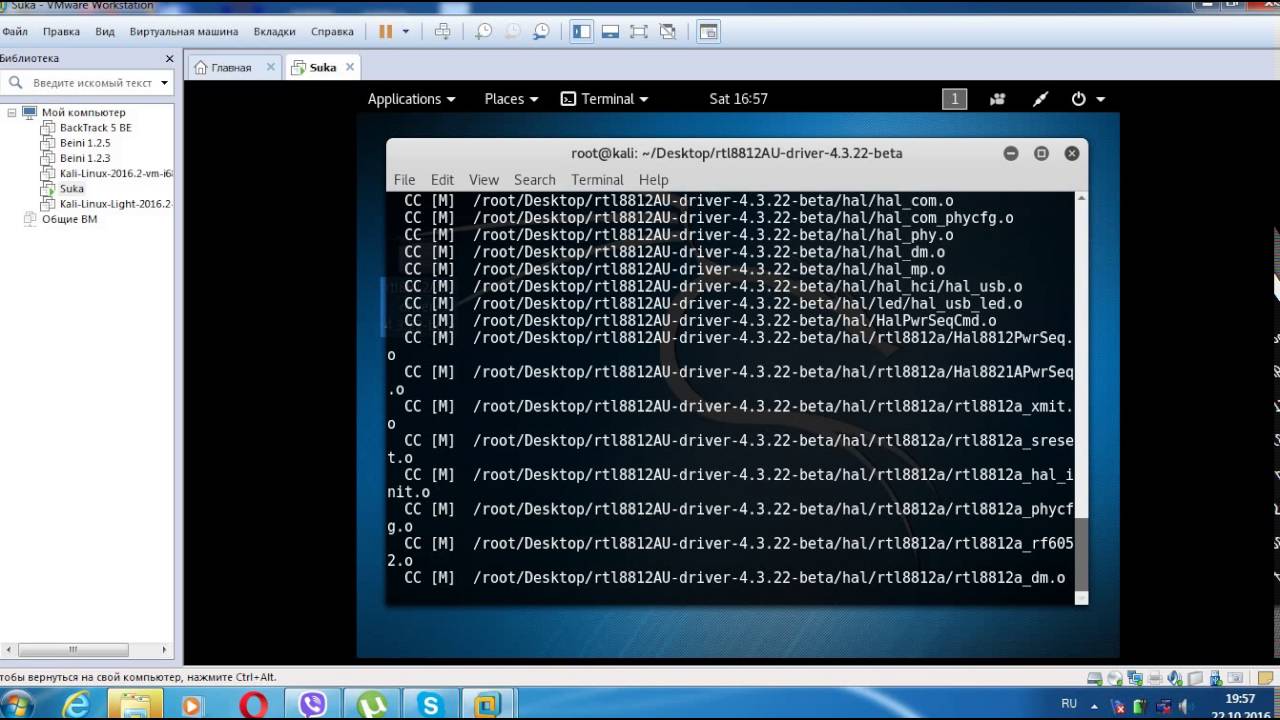Open the Файл menu
The image size is (1280, 720).
(15, 31)
